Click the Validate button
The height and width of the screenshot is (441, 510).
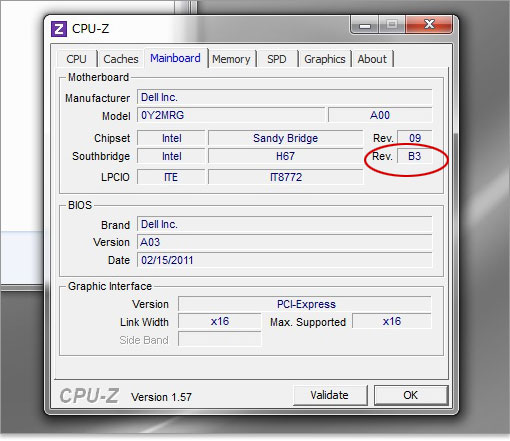pos(330,395)
